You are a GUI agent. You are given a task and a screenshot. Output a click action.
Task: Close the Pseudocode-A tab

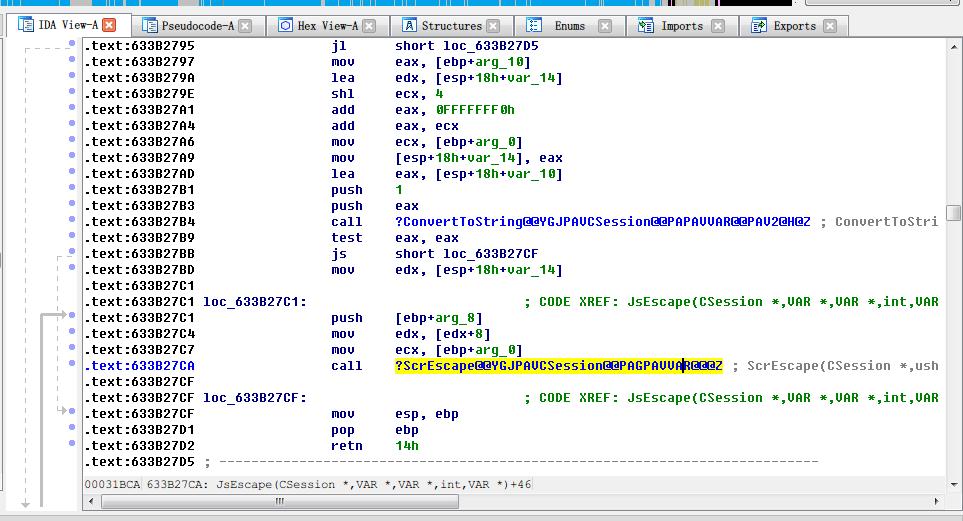coord(246,25)
